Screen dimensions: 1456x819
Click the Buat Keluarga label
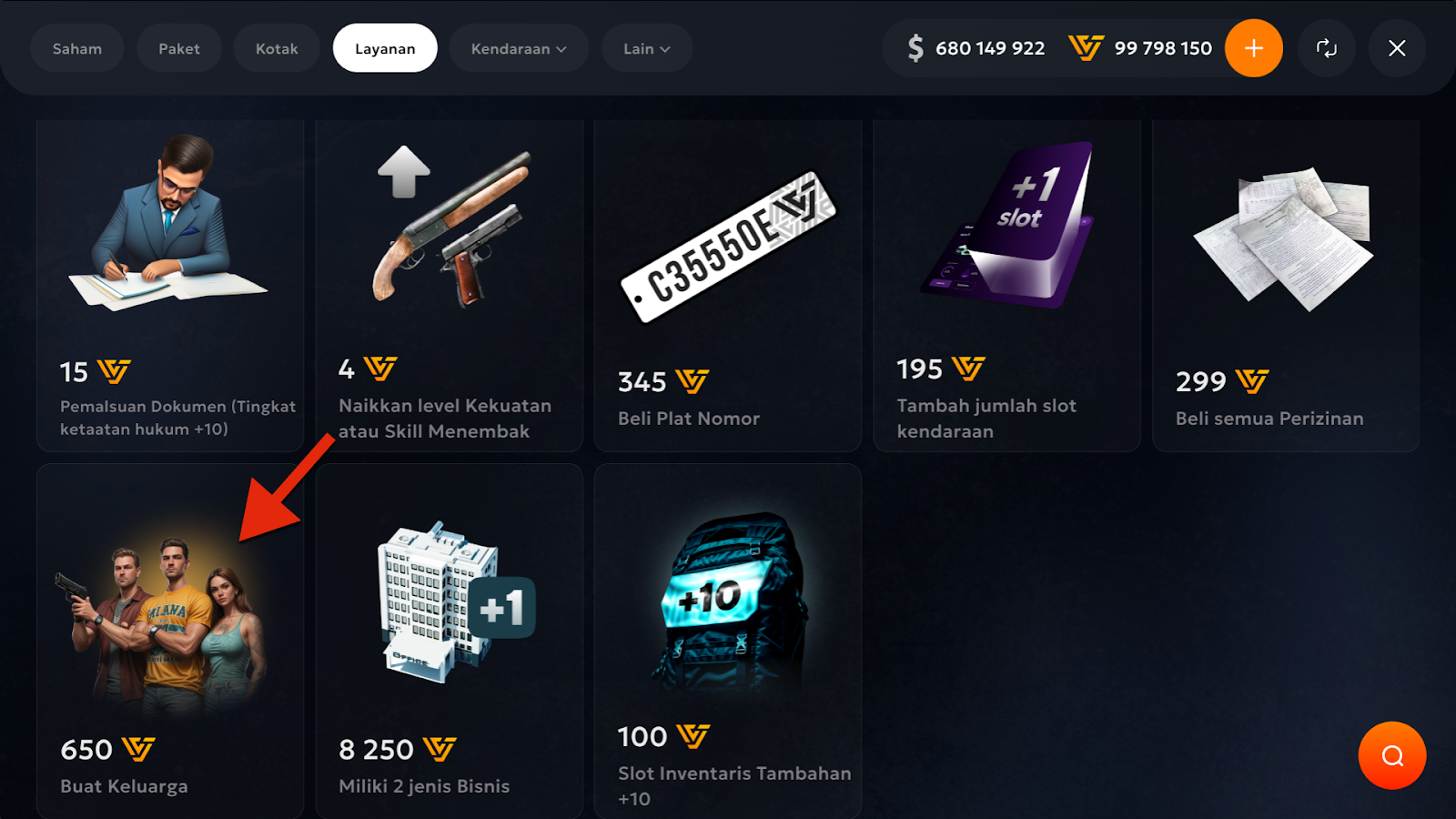[x=124, y=786]
